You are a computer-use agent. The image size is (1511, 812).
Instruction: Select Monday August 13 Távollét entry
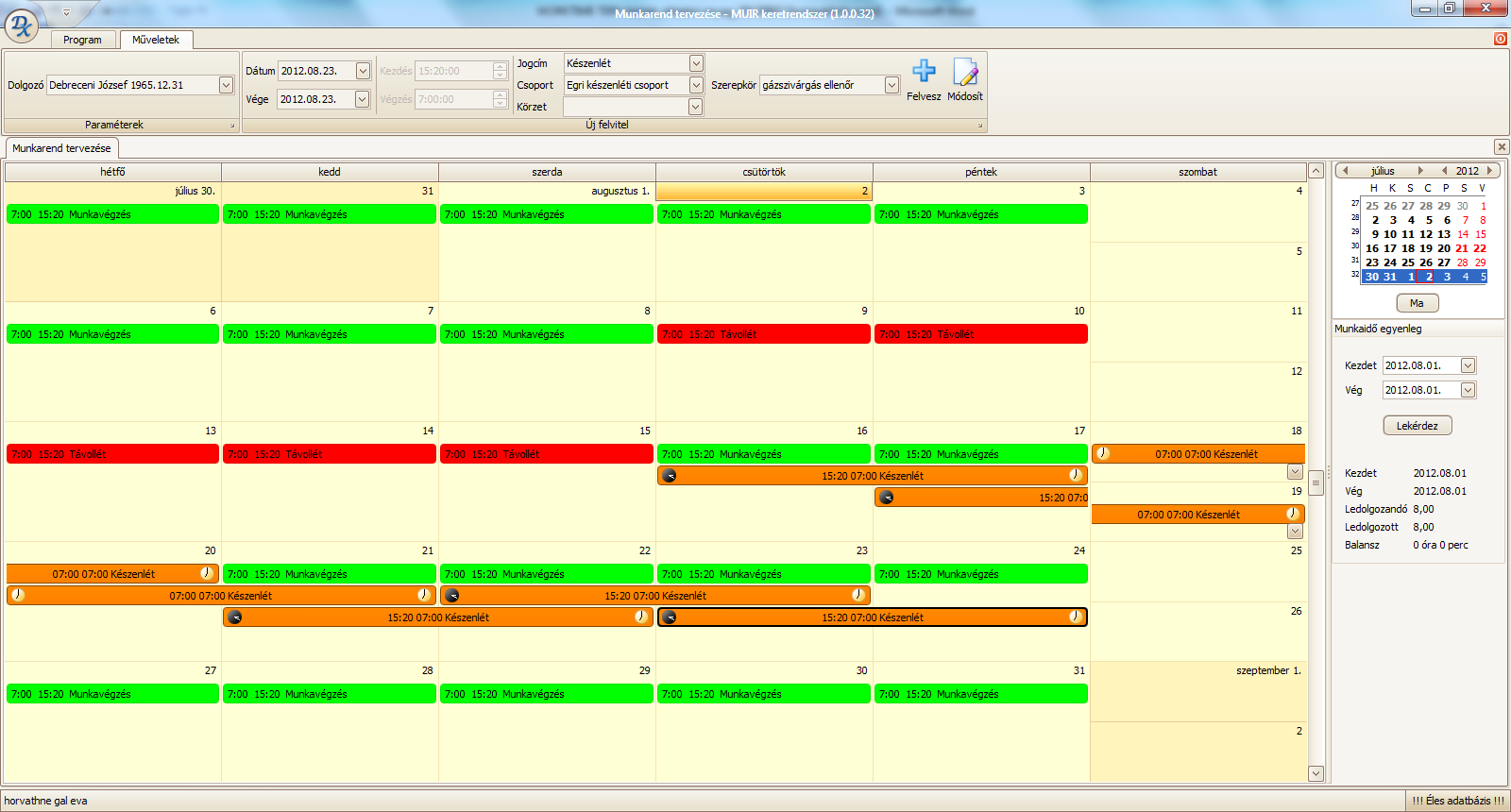[x=112, y=454]
